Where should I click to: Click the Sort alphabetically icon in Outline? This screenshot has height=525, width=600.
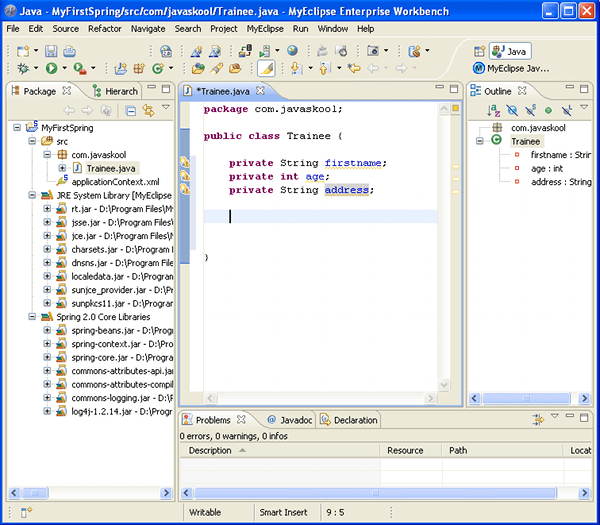[x=494, y=110]
